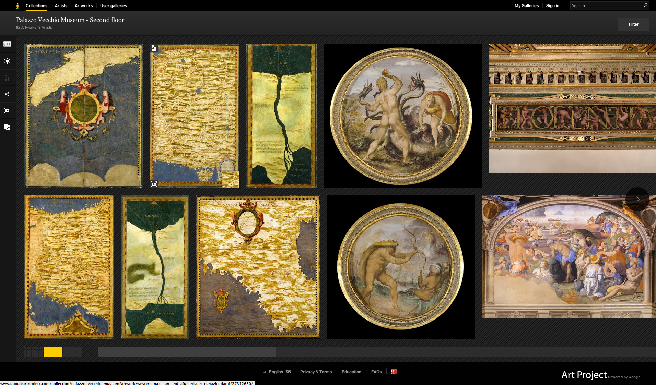
Task: Open the English language selector in footer
Action: pos(277,371)
